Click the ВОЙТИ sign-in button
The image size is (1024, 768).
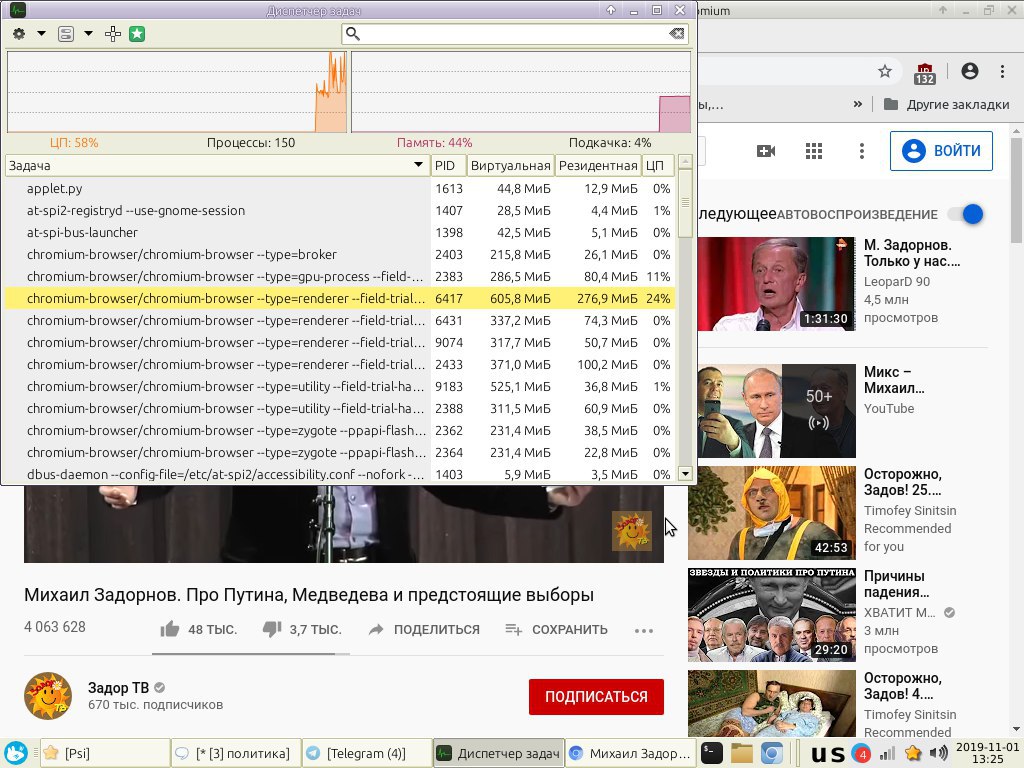[x=941, y=151]
